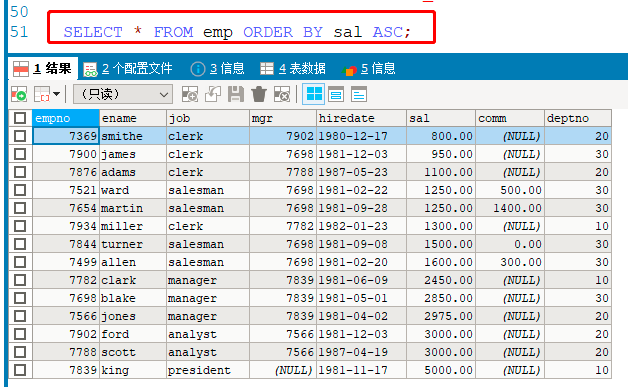
Task: Click the ename column header
Action: 133,118
